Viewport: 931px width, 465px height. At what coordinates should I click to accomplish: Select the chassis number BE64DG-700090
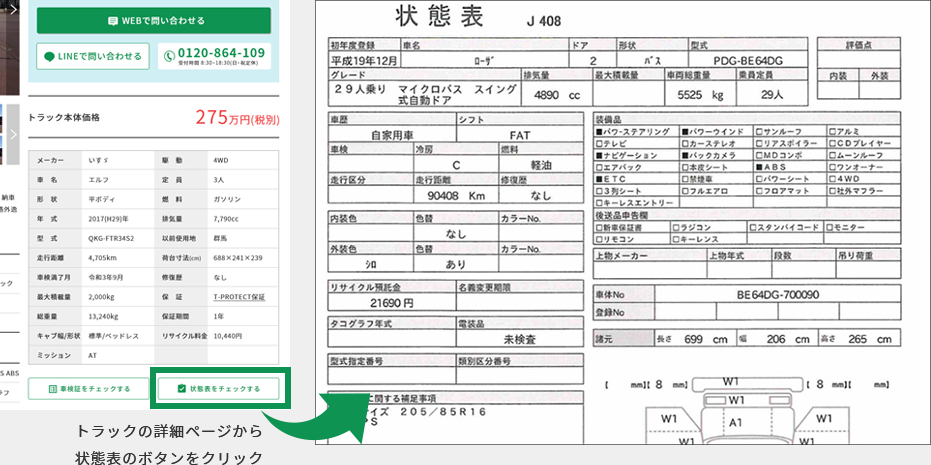coord(778,295)
